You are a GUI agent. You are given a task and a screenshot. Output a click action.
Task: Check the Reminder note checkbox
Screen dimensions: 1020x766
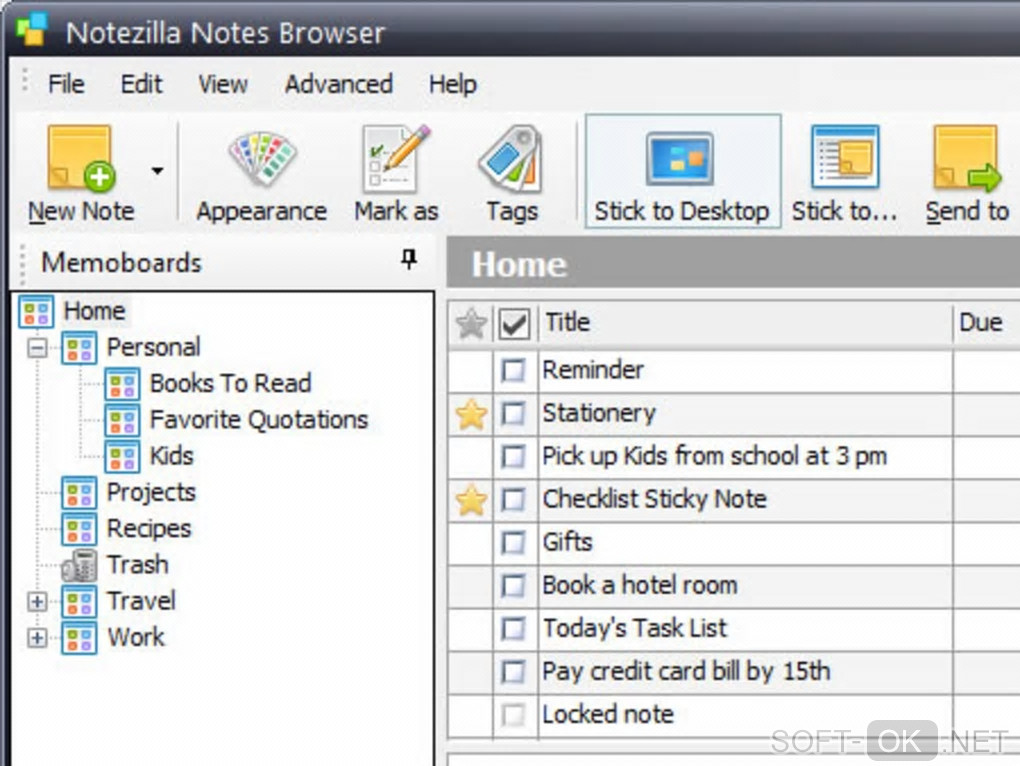tap(513, 371)
